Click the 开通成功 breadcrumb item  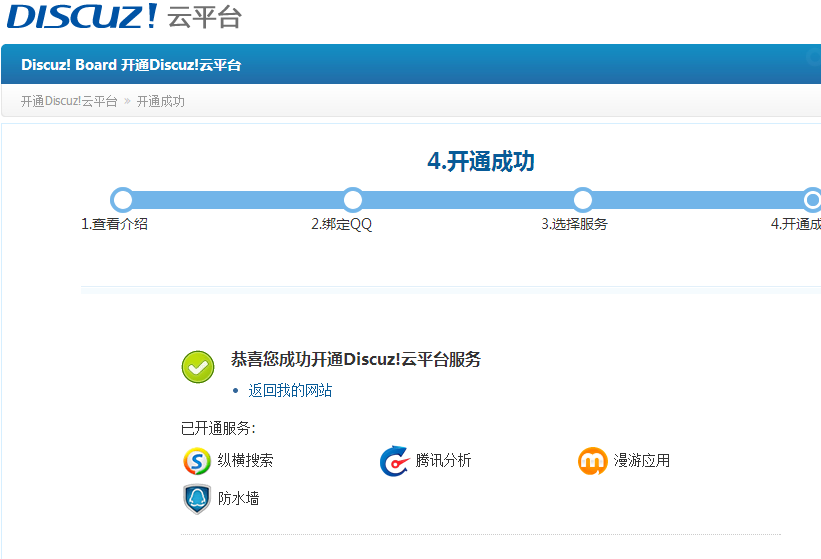pyautogui.click(x=161, y=101)
